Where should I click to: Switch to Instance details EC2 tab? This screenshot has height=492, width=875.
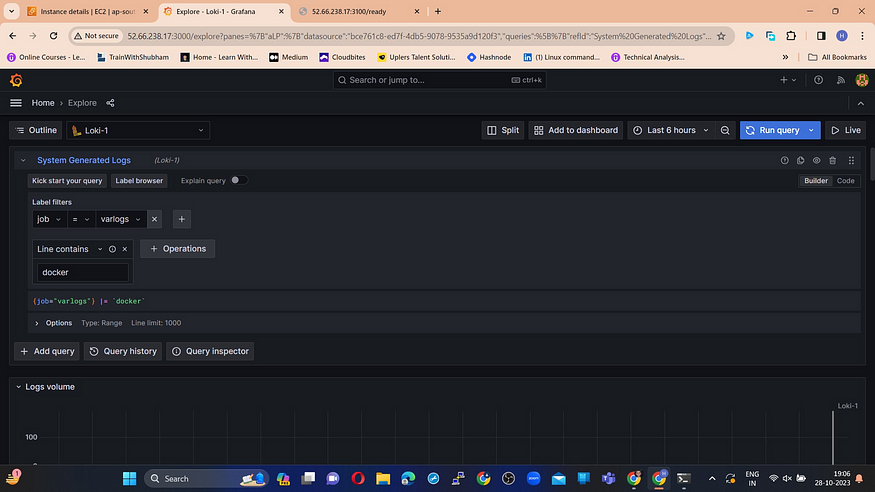[x=88, y=11]
